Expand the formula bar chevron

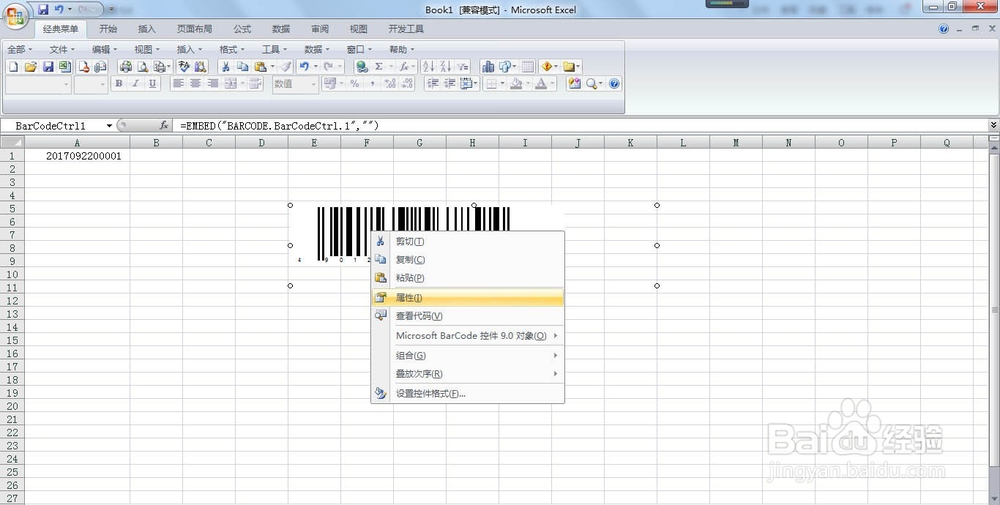pos(993,125)
